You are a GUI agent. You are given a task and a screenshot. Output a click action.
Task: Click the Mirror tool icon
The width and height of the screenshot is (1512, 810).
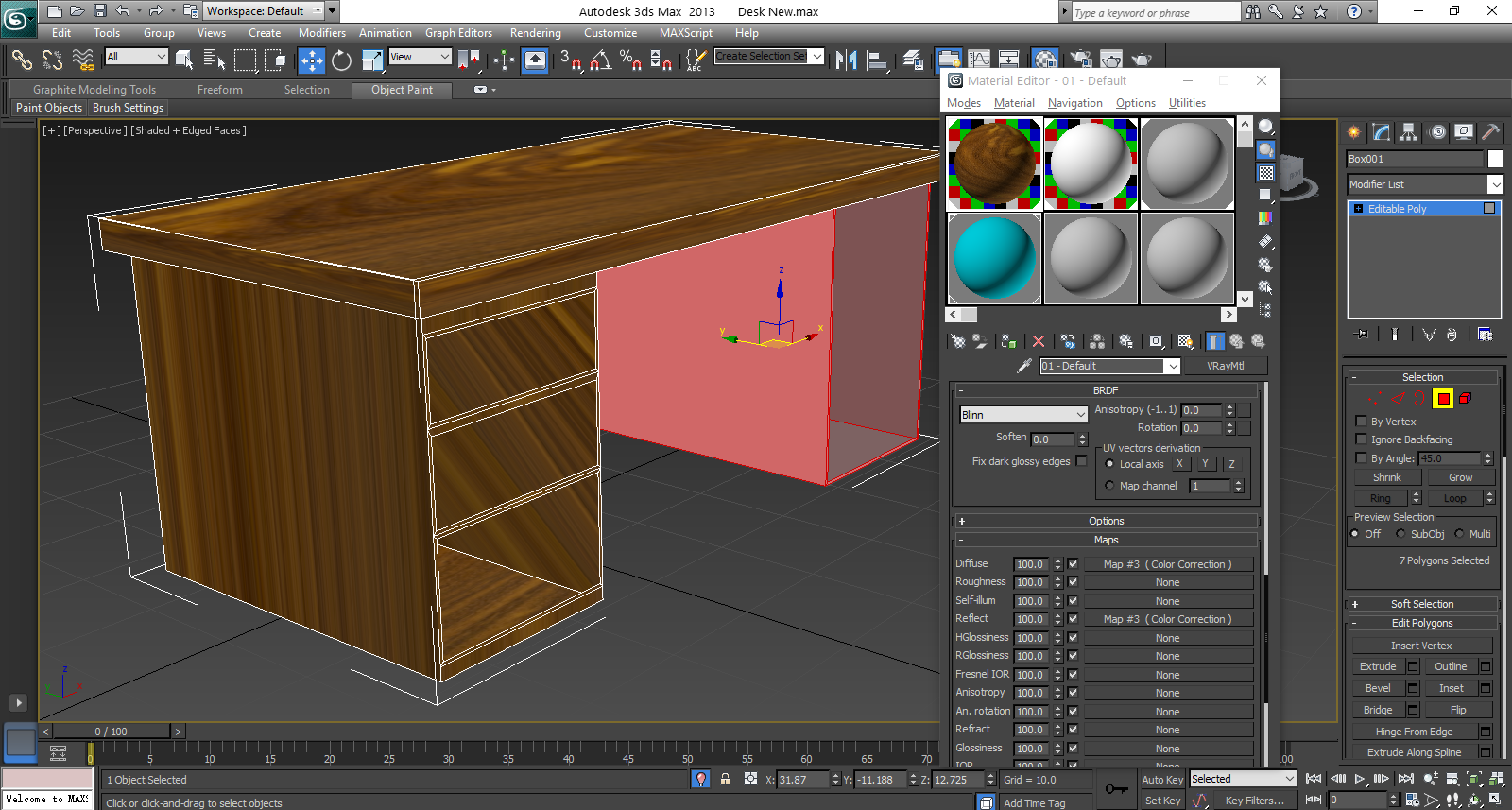846,60
